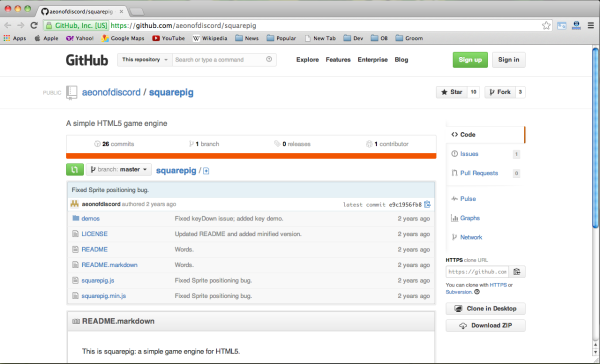Open the 0 releases link

[x=292, y=144]
